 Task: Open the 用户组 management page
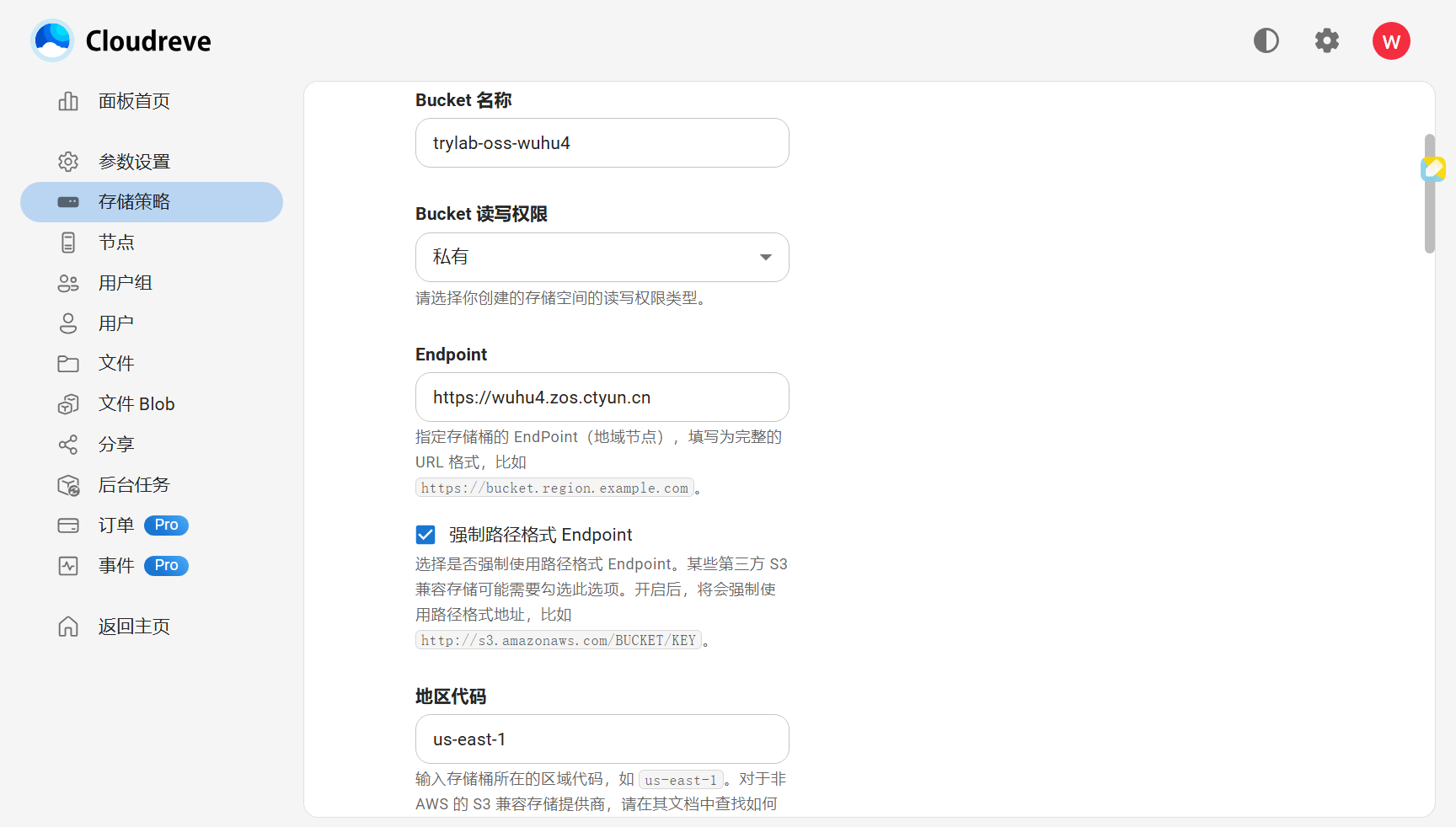125,283
